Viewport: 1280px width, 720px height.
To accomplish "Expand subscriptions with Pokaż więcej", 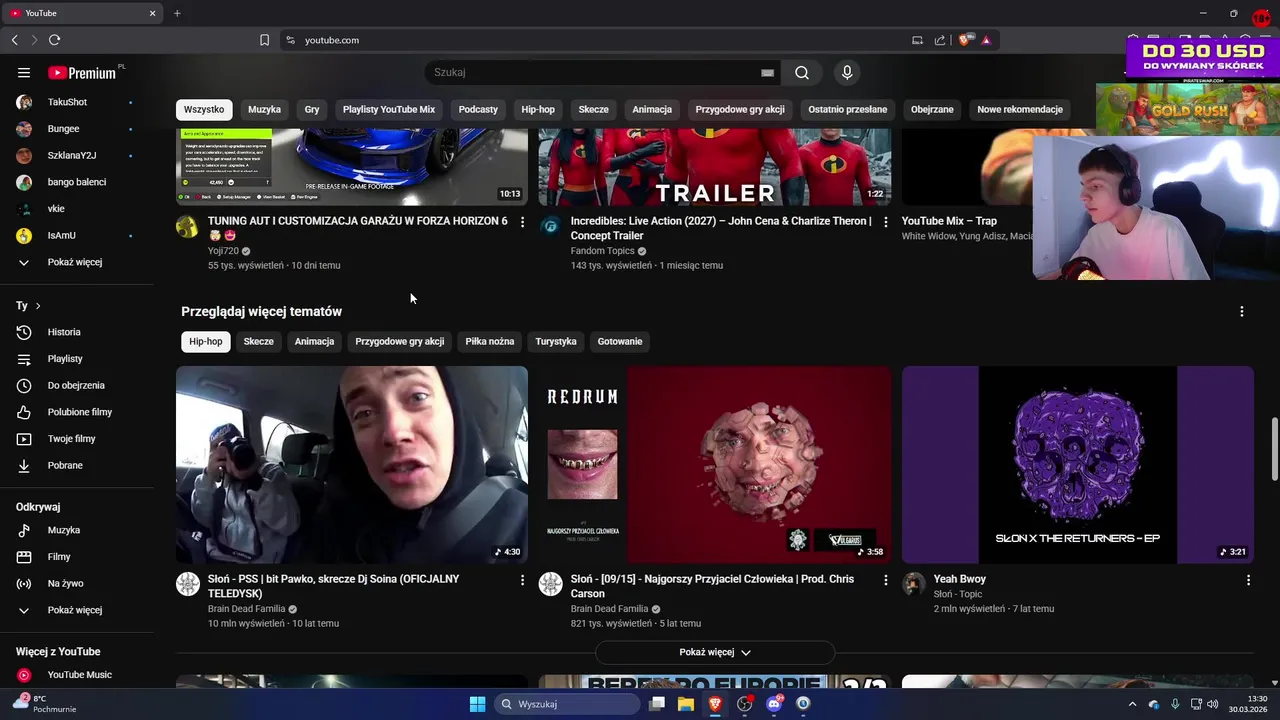I will pyautogui.click(x=77, y=262).
